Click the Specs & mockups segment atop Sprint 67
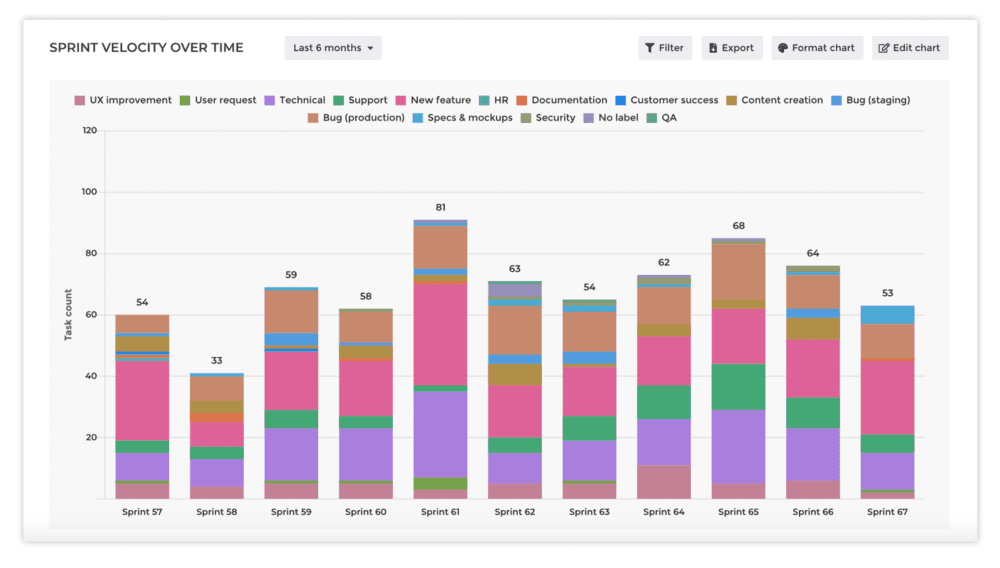Image resolution: width=1000 pixels, height=568 pixels. (x=887, y=315)
